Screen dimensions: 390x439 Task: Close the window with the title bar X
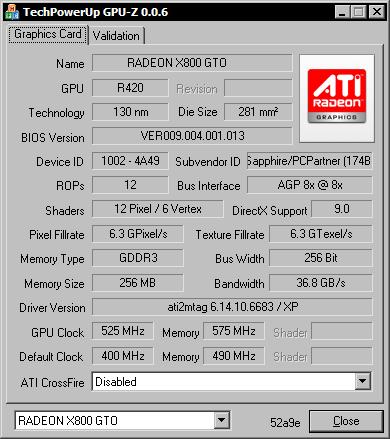(x=377, y=12)
